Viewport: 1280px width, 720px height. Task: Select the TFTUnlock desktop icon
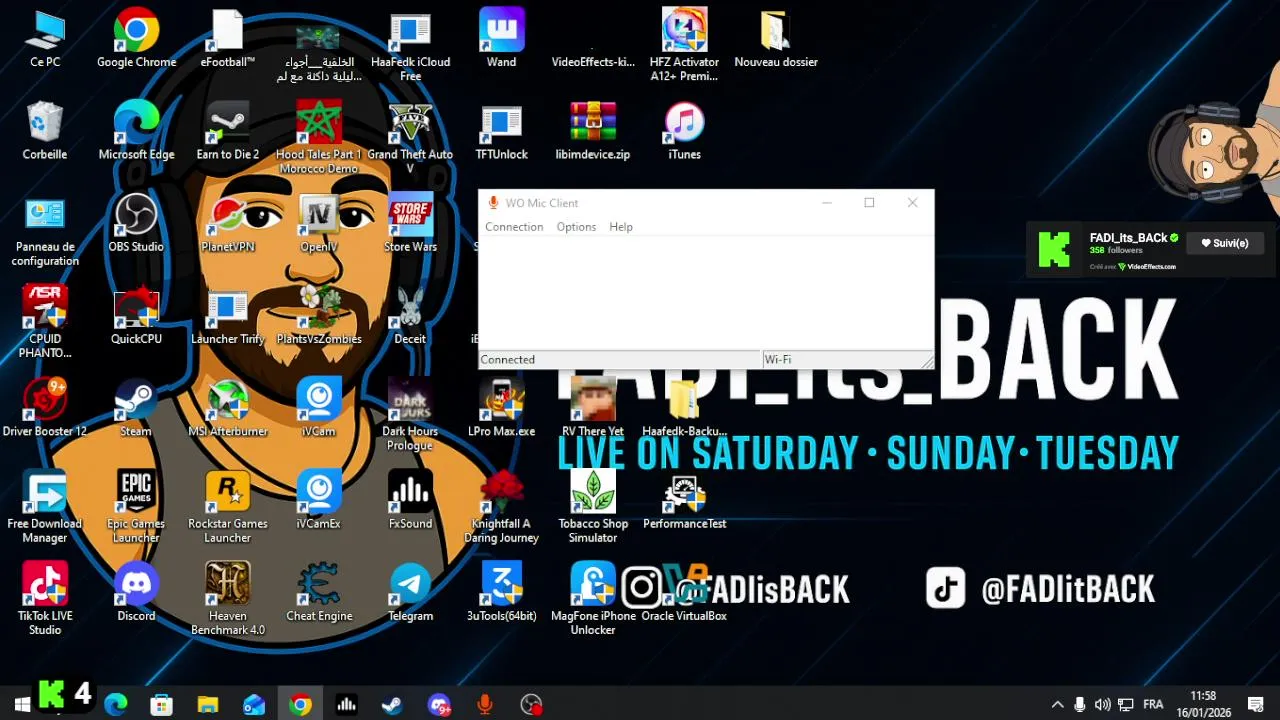(x=501, y=132)
